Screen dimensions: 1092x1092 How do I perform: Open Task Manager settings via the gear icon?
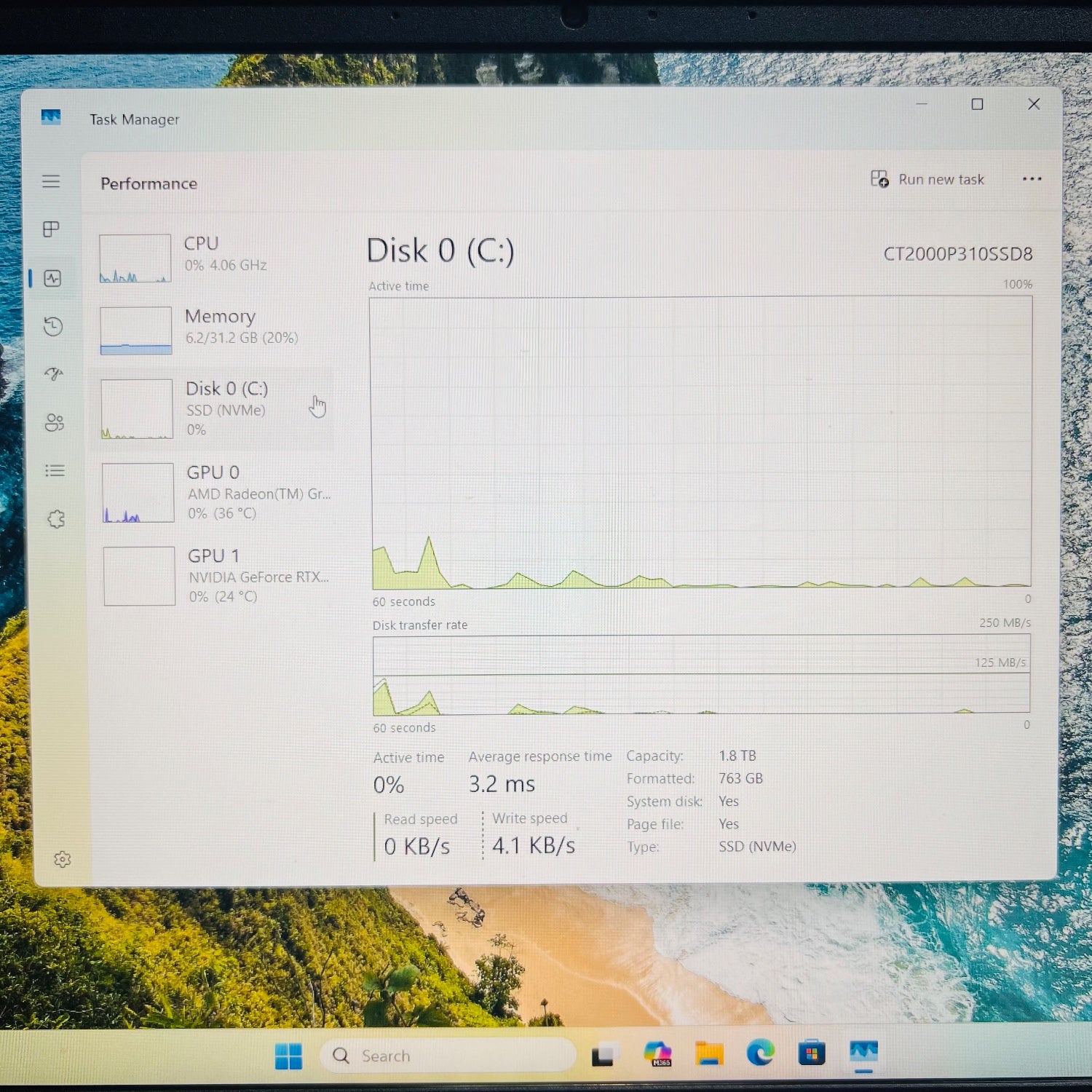tap(63, 860)
